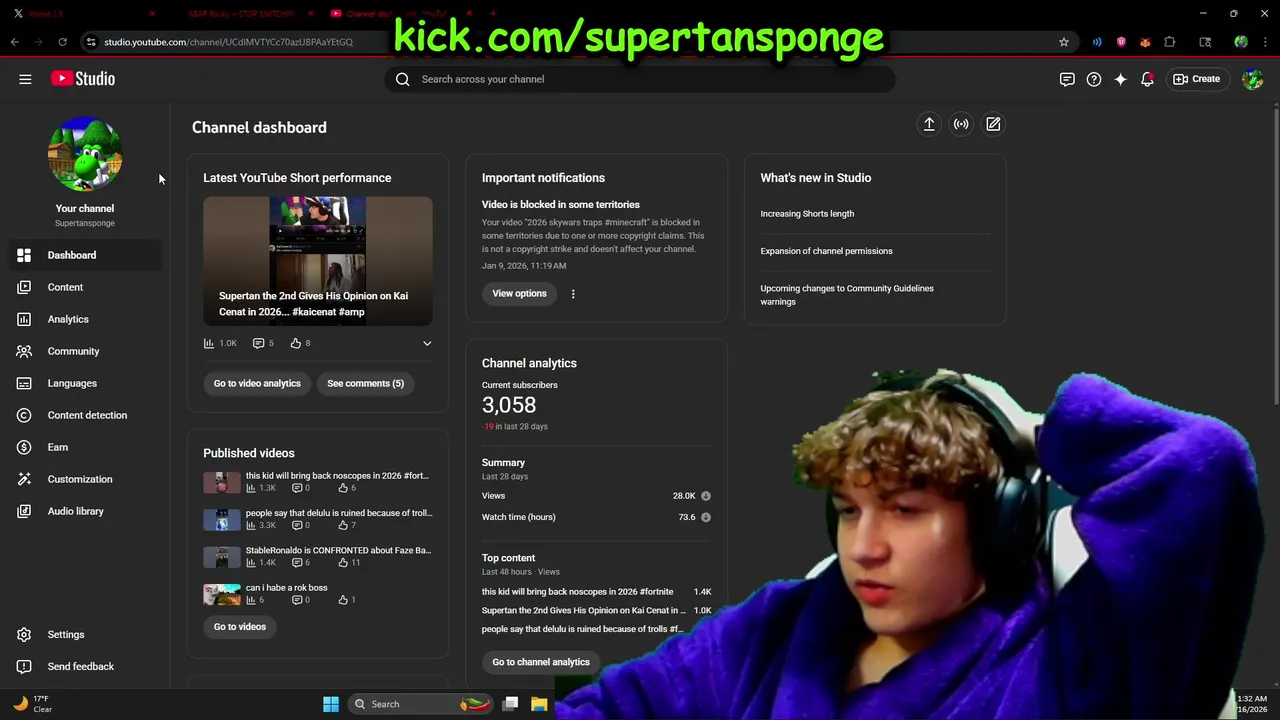Click the YouTube Studio logo

coord(83,79)
